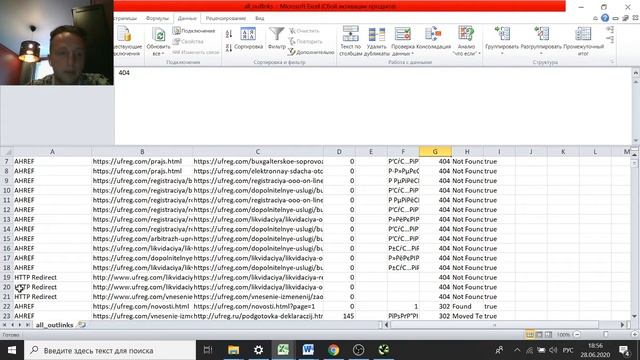Select column A header

pos(52,151)
